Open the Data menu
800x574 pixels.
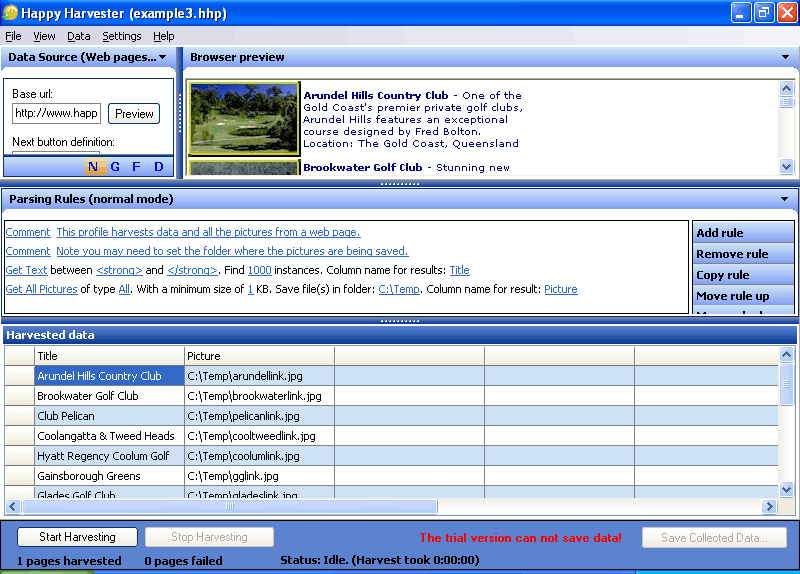pyautogui.click(x=79, y=36)
